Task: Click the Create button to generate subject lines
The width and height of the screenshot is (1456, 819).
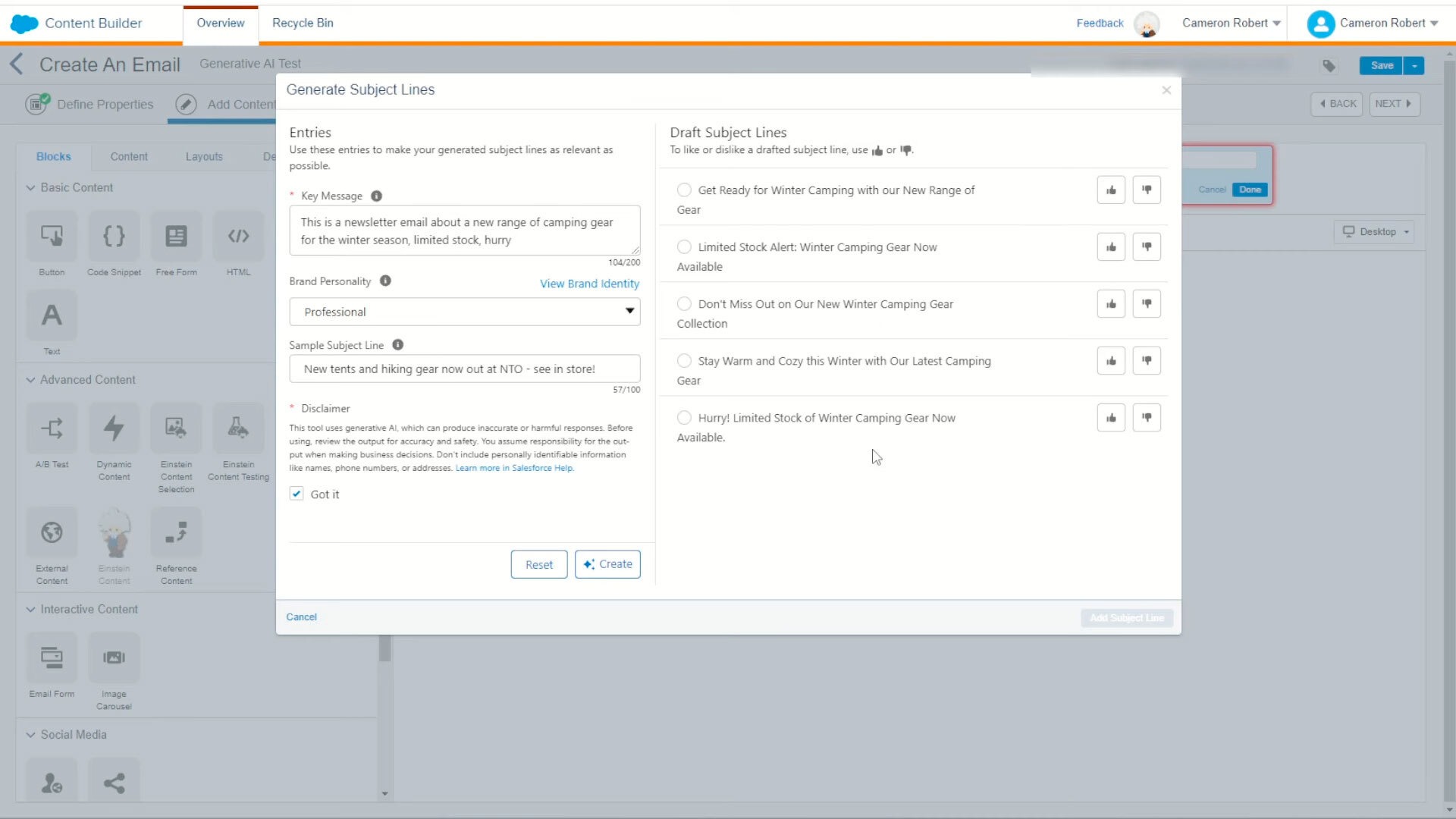Action: [x=607, y=564]
